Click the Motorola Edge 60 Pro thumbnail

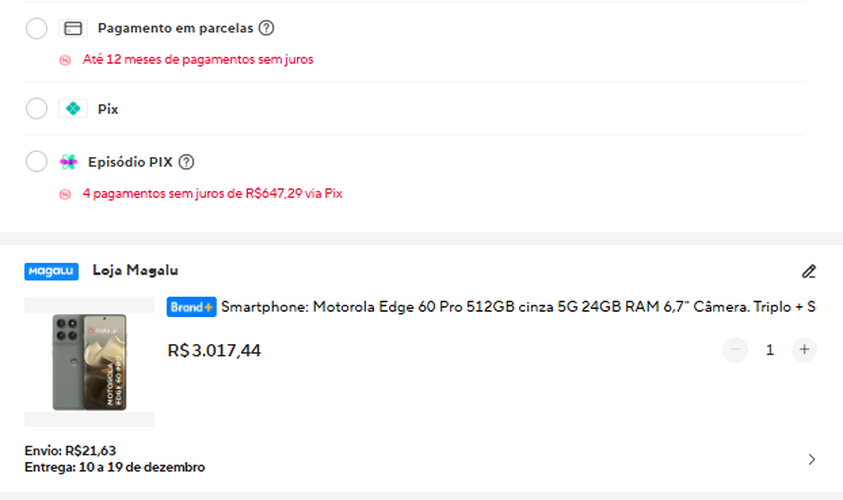(x=89, y=362)
